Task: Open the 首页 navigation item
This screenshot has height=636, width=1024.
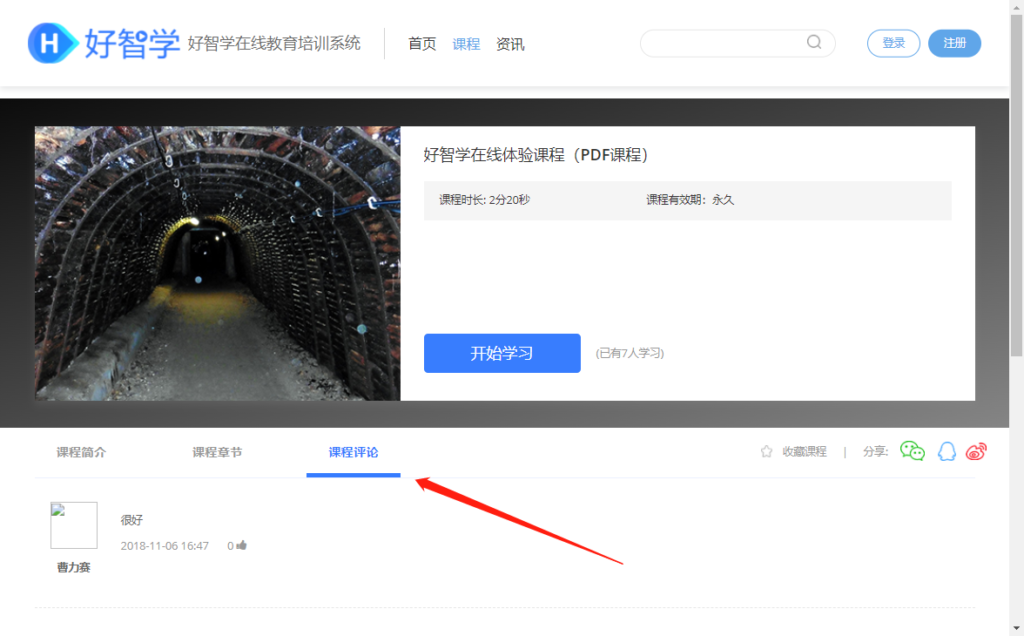Action: [x=422, y=44]
